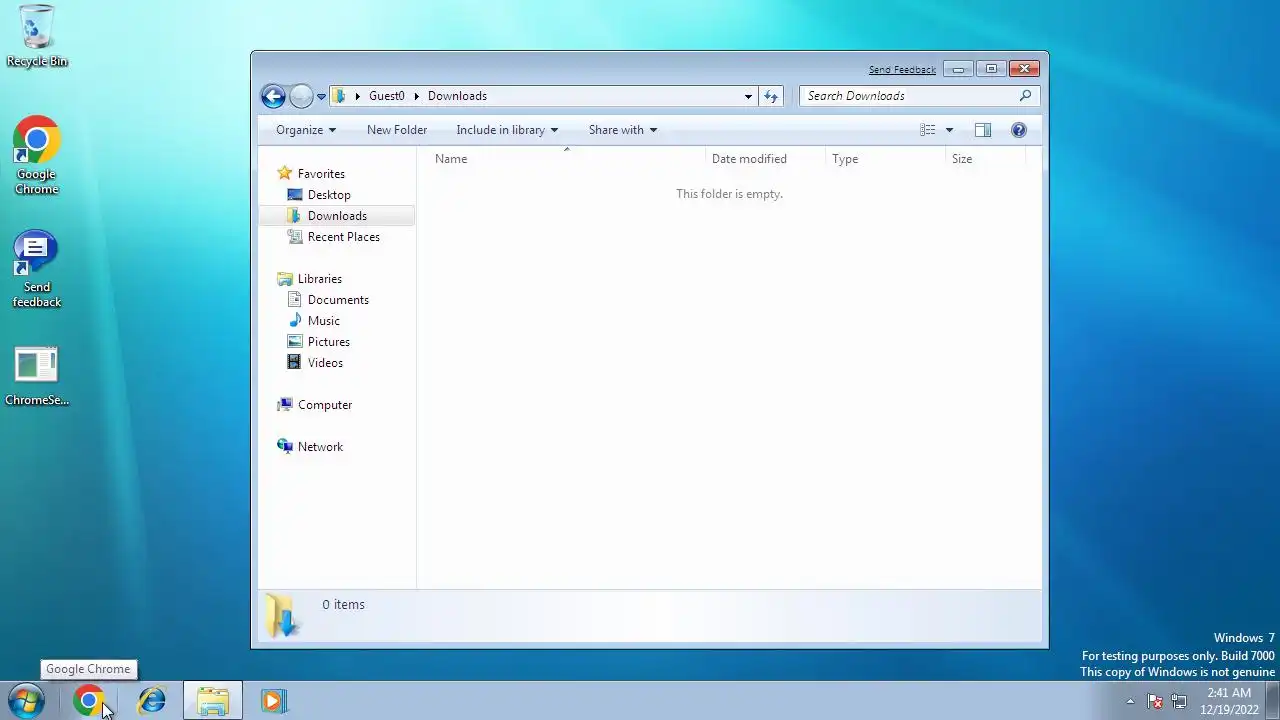Open the Organize menu
Image resolution: width=1280 pixels, height=720 pixels.
point(306,130)
